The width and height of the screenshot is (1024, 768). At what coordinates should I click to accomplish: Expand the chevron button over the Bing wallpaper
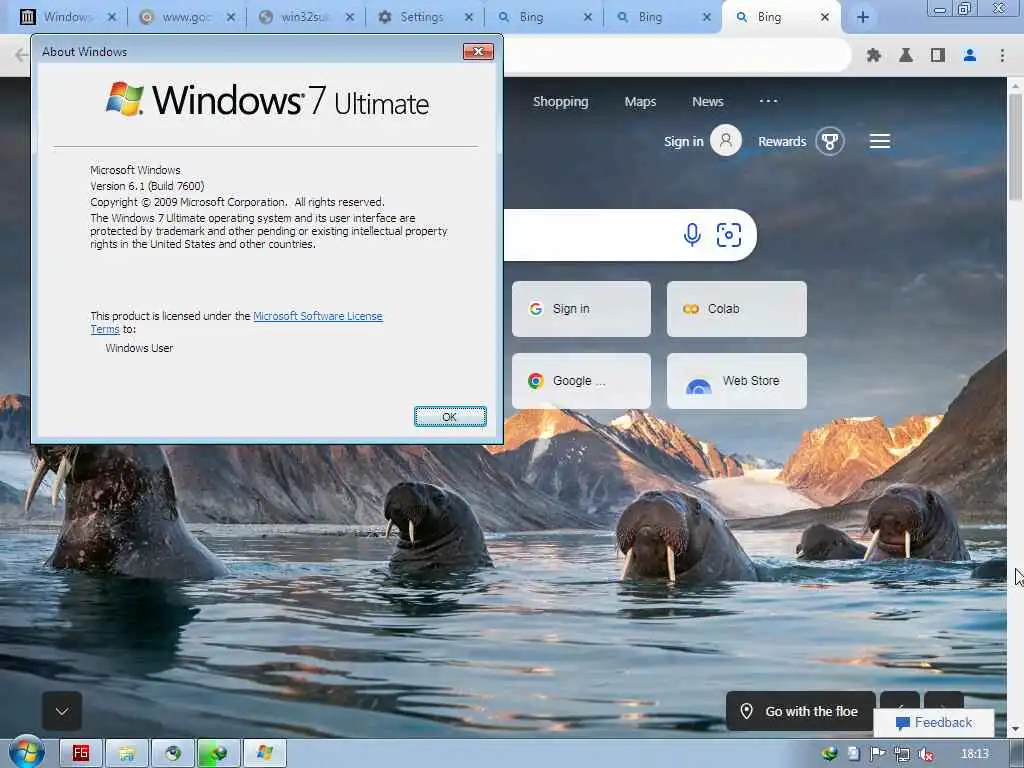point(62,711)
